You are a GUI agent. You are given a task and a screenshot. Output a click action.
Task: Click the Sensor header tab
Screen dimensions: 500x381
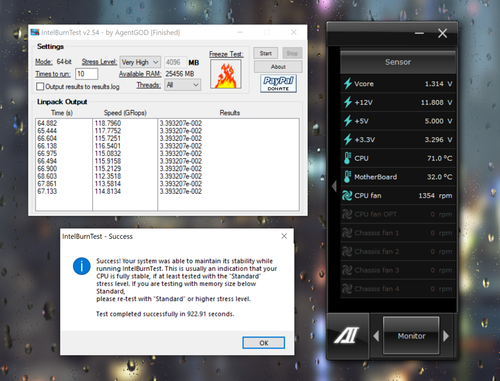click(x=398, y=62)
